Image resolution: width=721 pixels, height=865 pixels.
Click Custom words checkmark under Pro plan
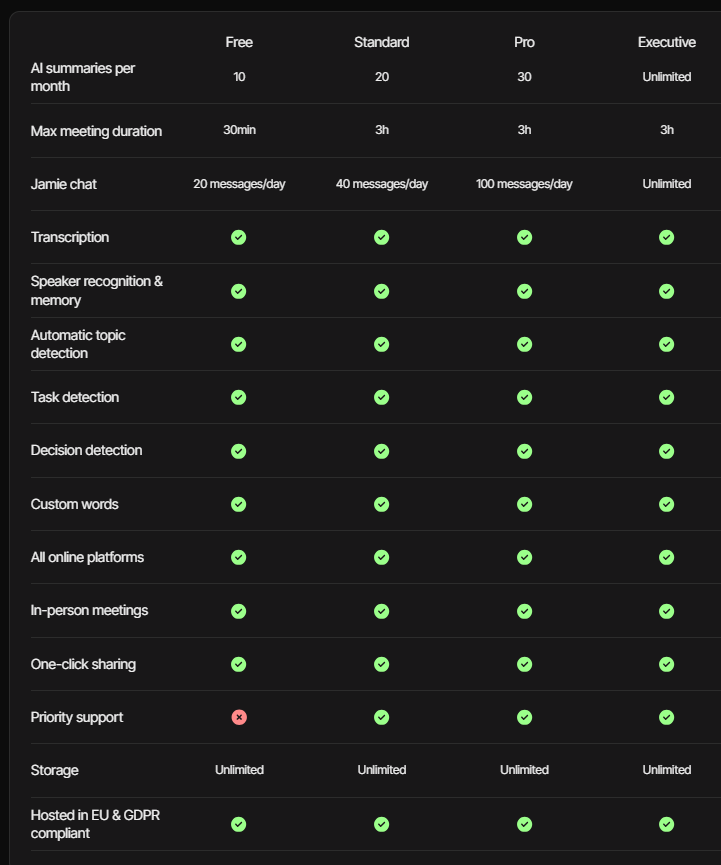tap(524, 504)
